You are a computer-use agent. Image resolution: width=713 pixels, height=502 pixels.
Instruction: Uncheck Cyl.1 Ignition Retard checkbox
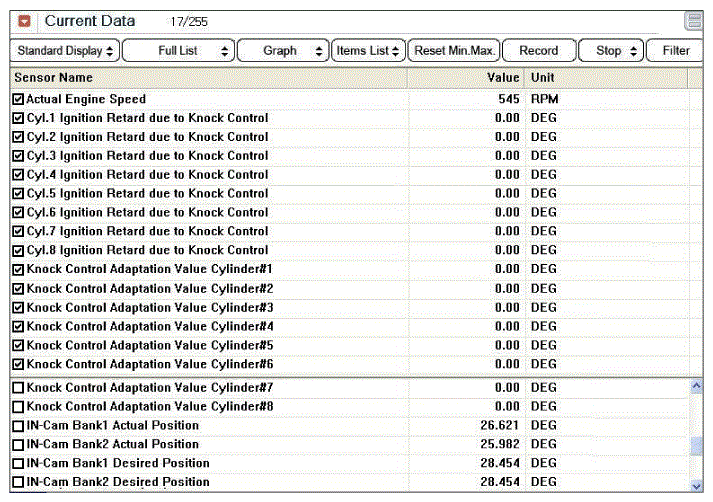[x=18, y=118]
